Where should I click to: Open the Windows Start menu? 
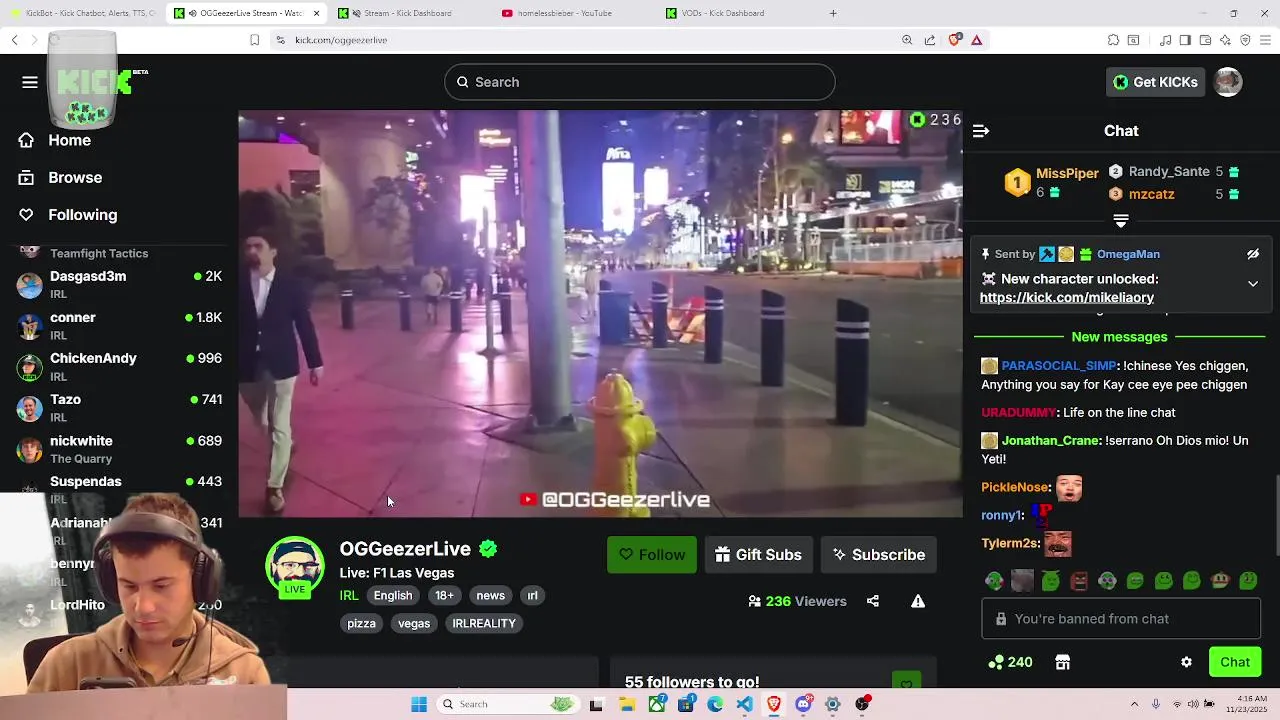coord(419,704)
